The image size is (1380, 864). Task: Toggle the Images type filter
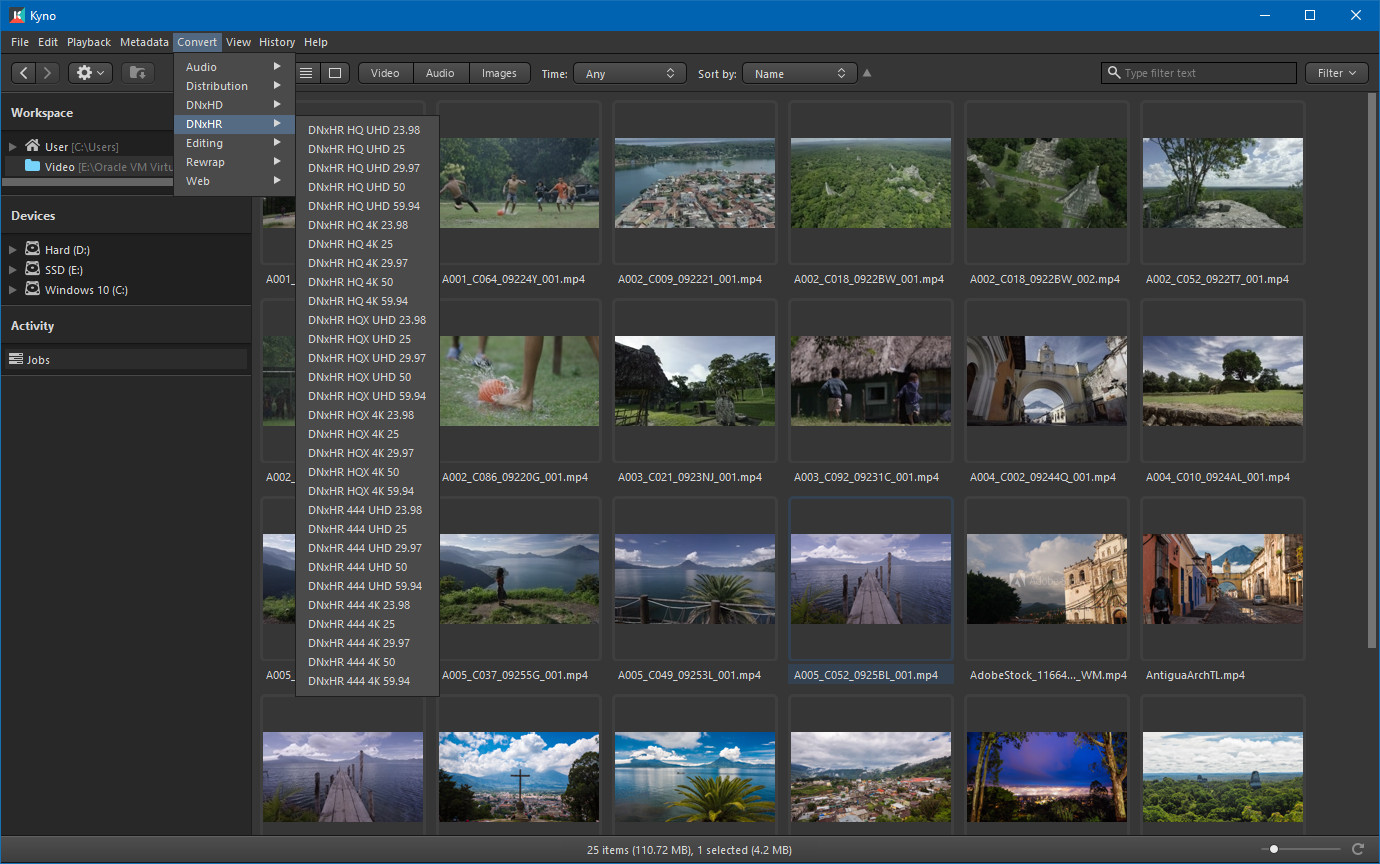(x=499, y=73)
